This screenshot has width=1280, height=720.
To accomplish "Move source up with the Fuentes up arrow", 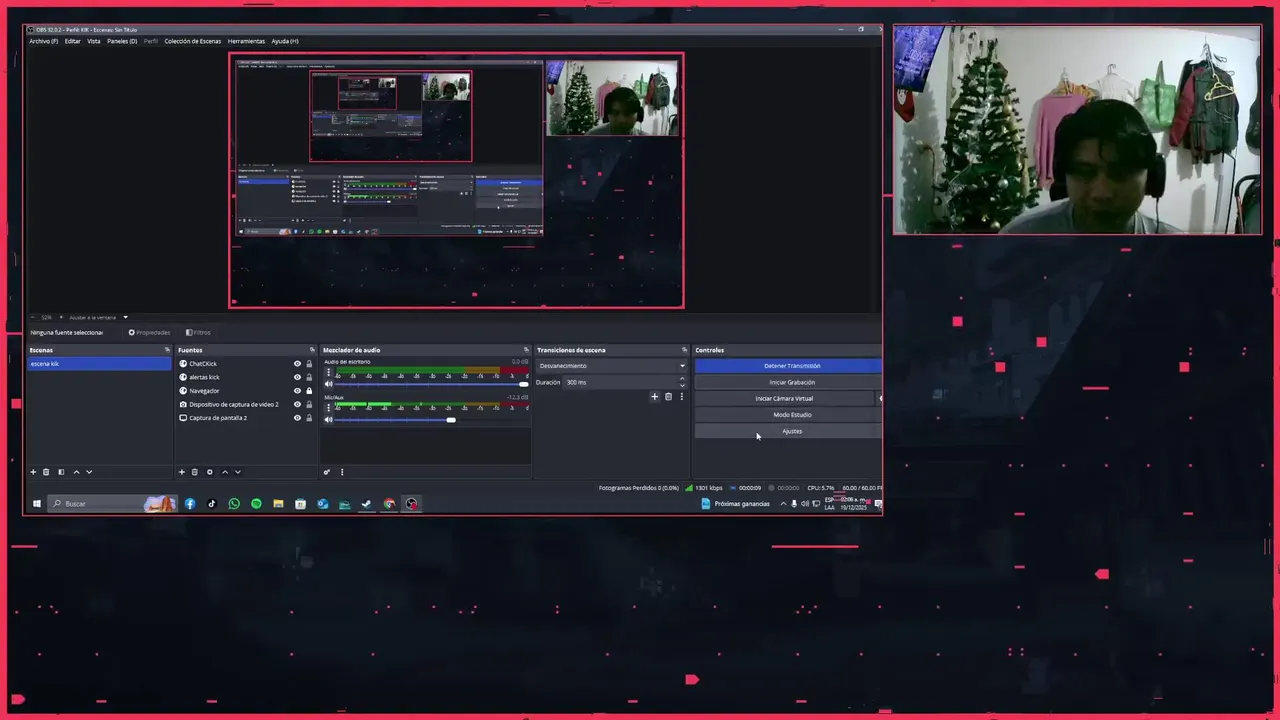I will coord(224,472).
